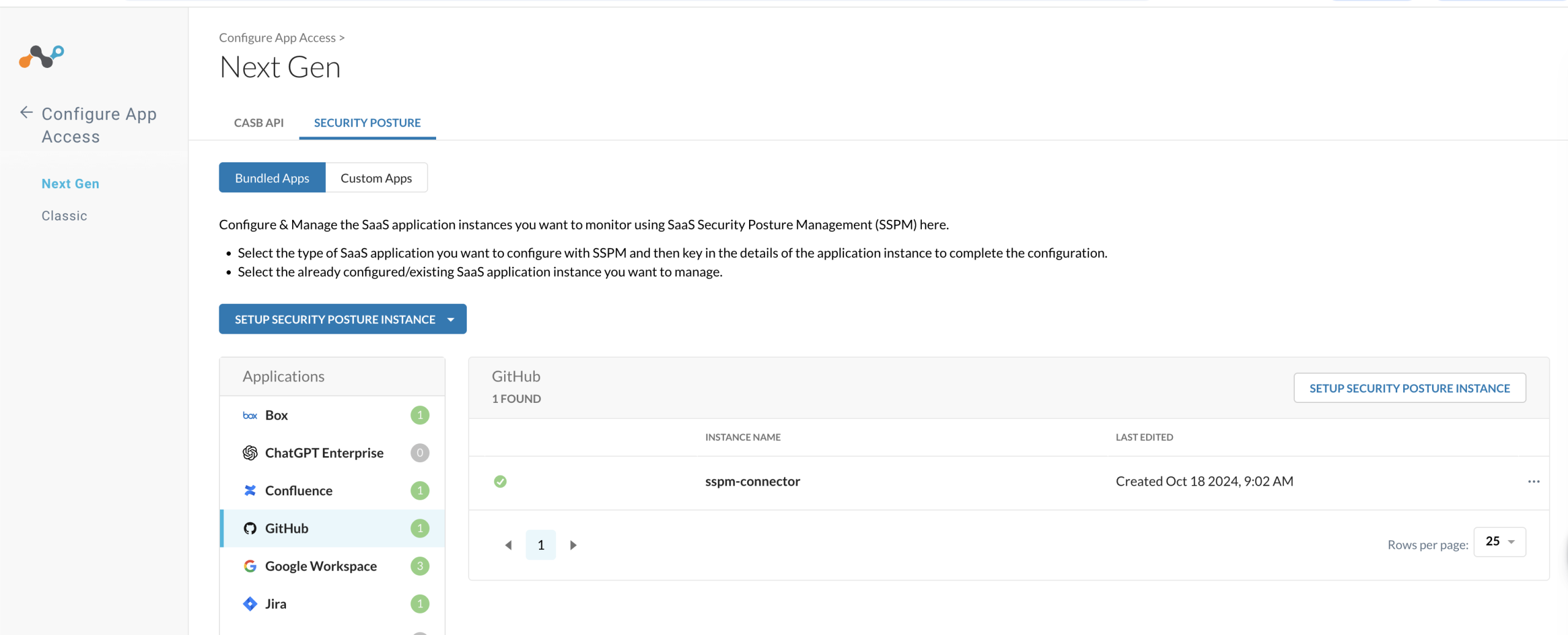Image resolution: width=1568 pixels, height=635 pixels.
Task: Click the Netskope logo icon
Action: tap(42, 57)
